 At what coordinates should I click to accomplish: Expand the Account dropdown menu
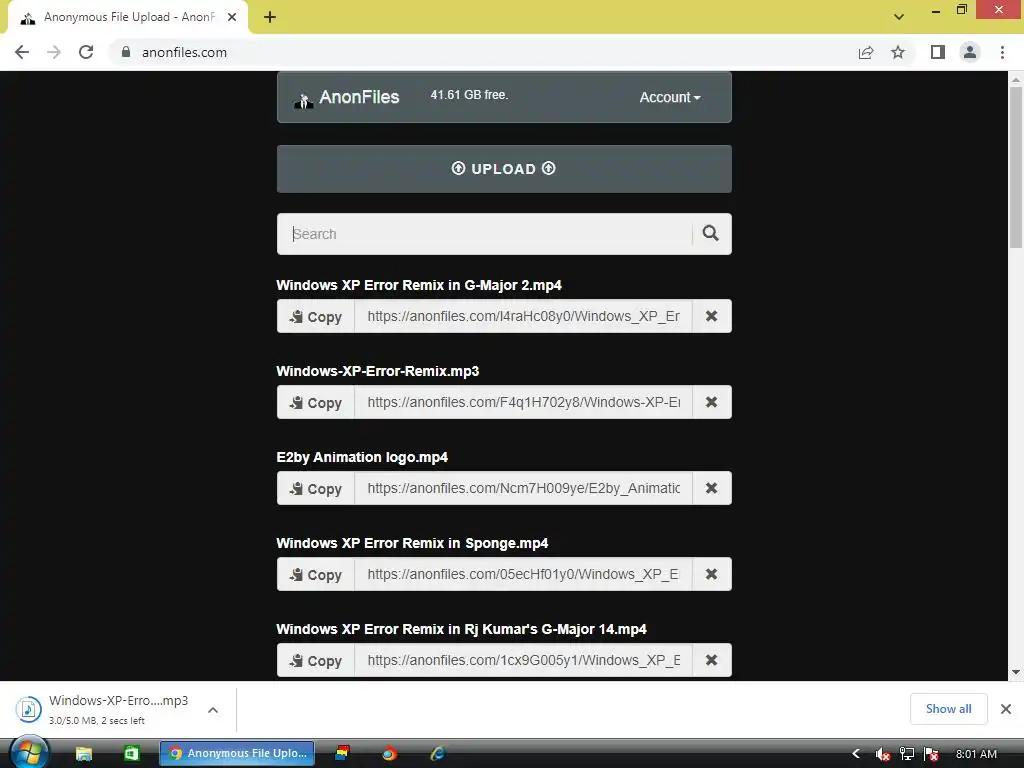pyautogui.click(x=670, y=97)
